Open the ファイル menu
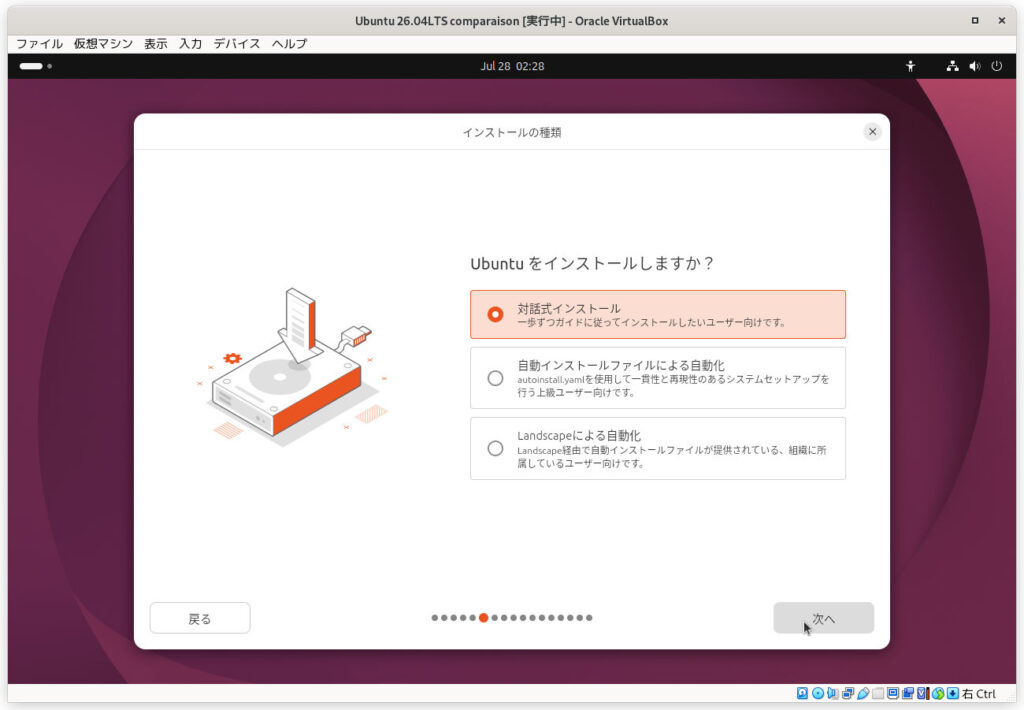This screenshot has width=1024, height=710. [39, 44]
